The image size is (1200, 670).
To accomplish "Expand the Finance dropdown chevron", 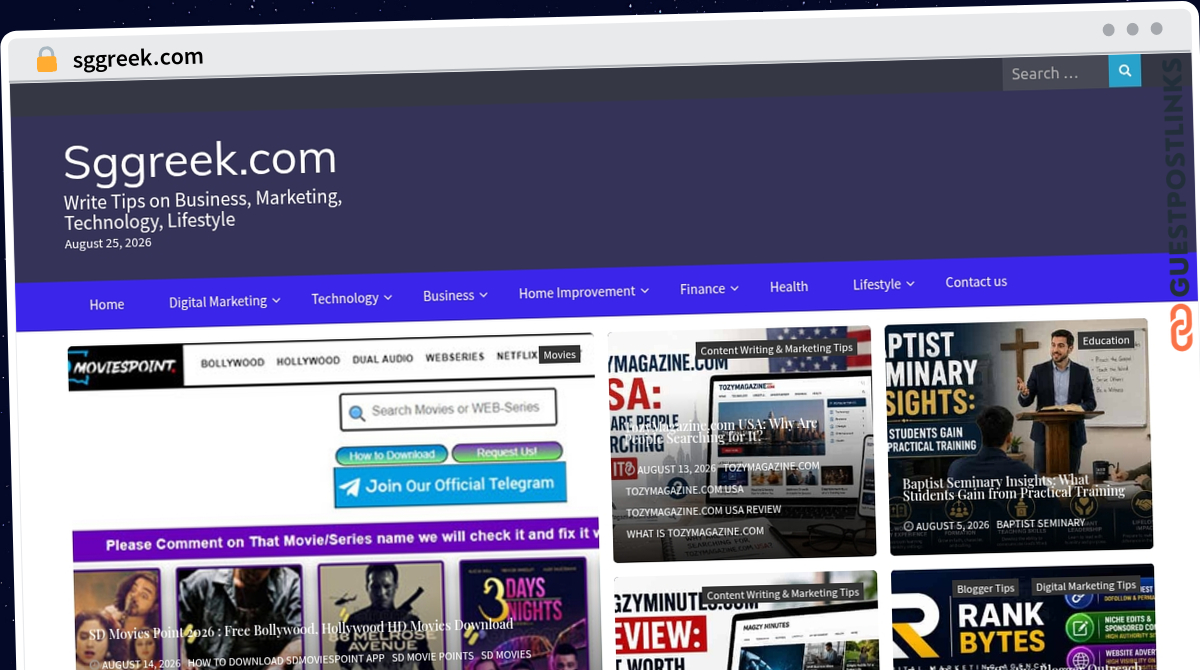I will point(734,288).
